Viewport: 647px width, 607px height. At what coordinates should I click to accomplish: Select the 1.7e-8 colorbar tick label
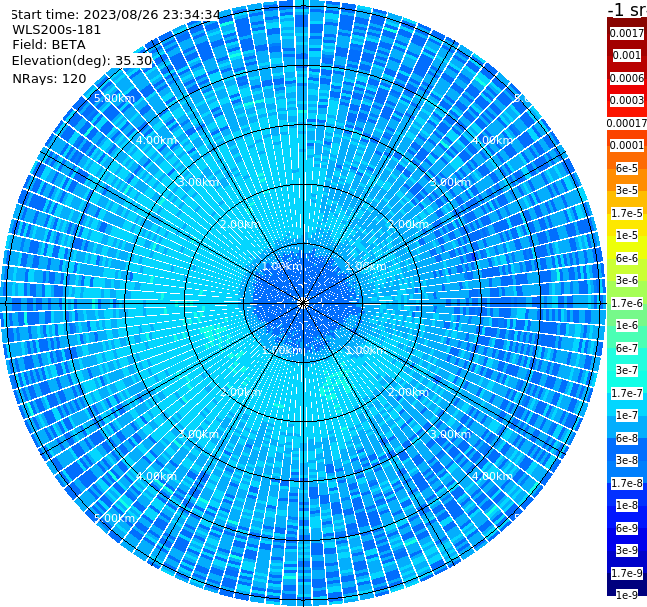[627, 483]
